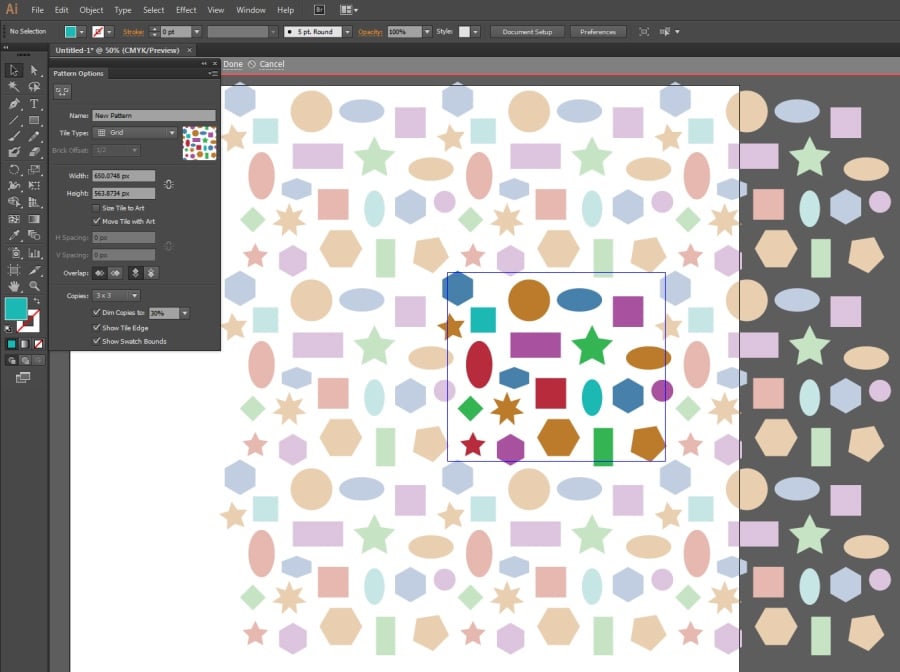Viewport: 900px width, 672px height.
Task: Activate the Symbol Sprayer tool
Action: click(x=14, y=253)
